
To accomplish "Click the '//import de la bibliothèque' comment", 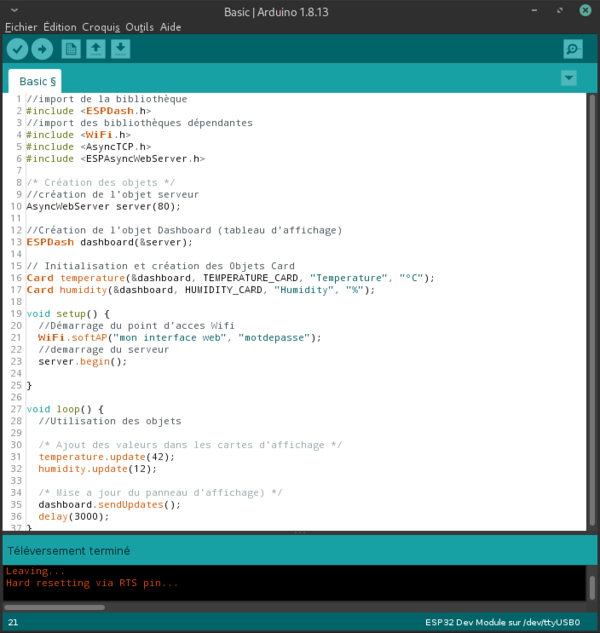I will pyautogui.click(x=107, y=99).
